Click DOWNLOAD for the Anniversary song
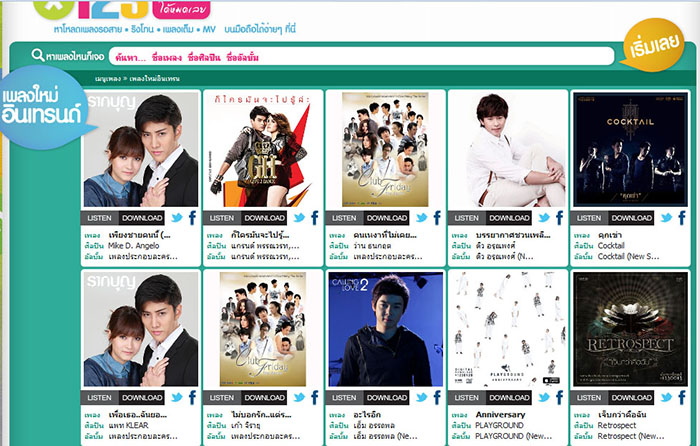 point(509,397)
